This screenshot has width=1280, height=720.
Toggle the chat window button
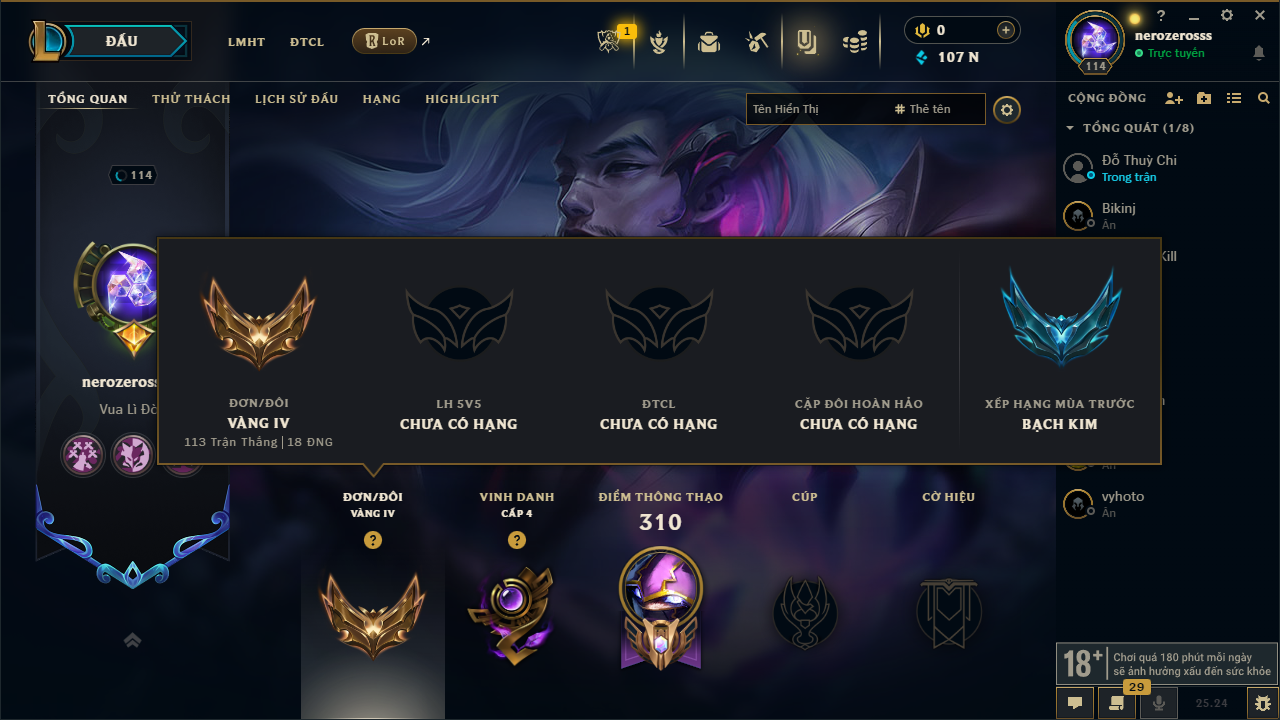1074,703
